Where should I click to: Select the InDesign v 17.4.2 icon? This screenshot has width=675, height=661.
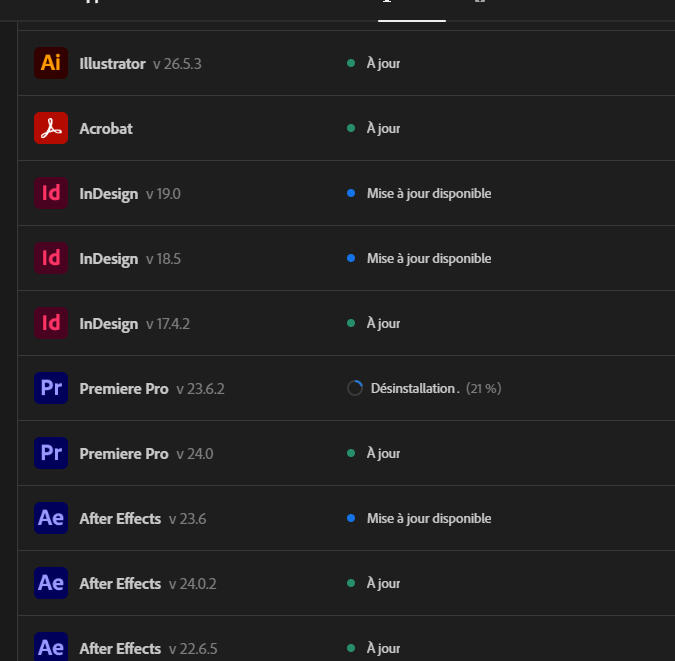click(51, 323)
